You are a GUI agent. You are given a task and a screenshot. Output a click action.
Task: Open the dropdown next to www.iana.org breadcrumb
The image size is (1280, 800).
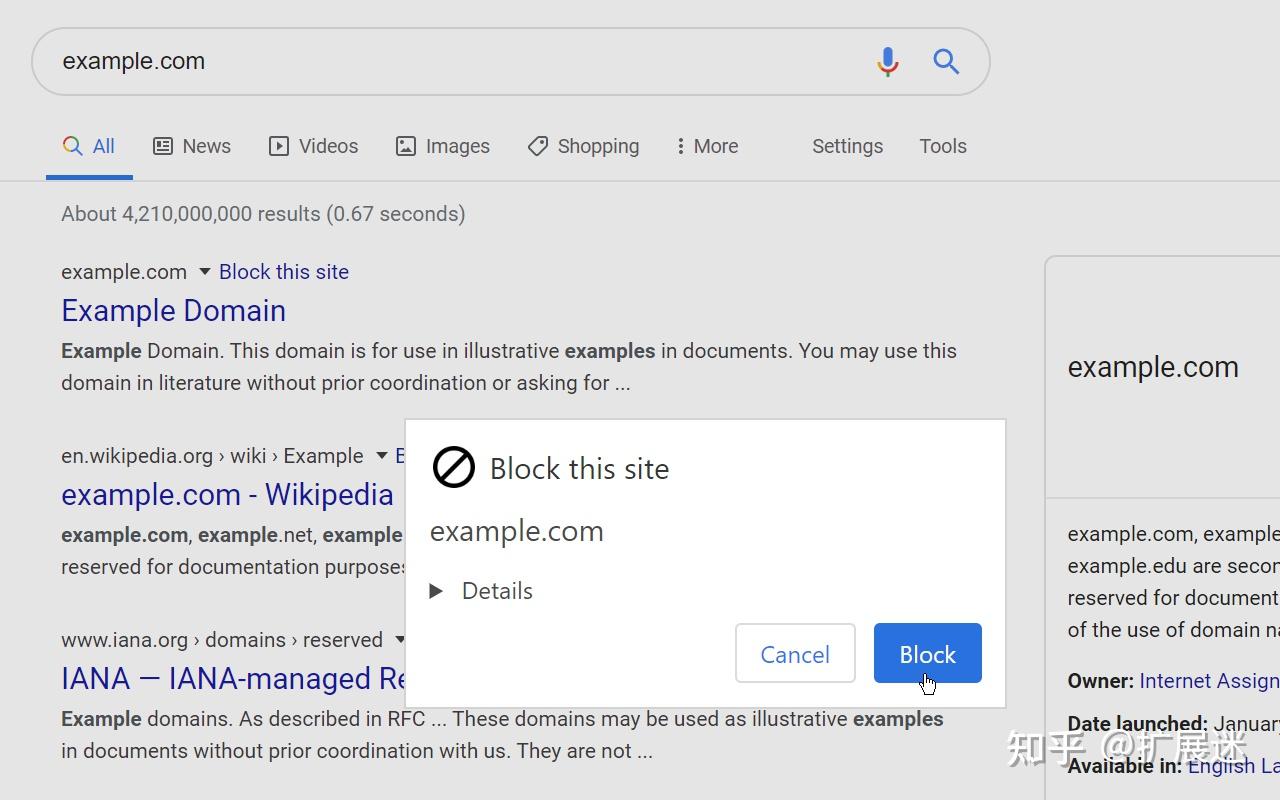point(400,640)
